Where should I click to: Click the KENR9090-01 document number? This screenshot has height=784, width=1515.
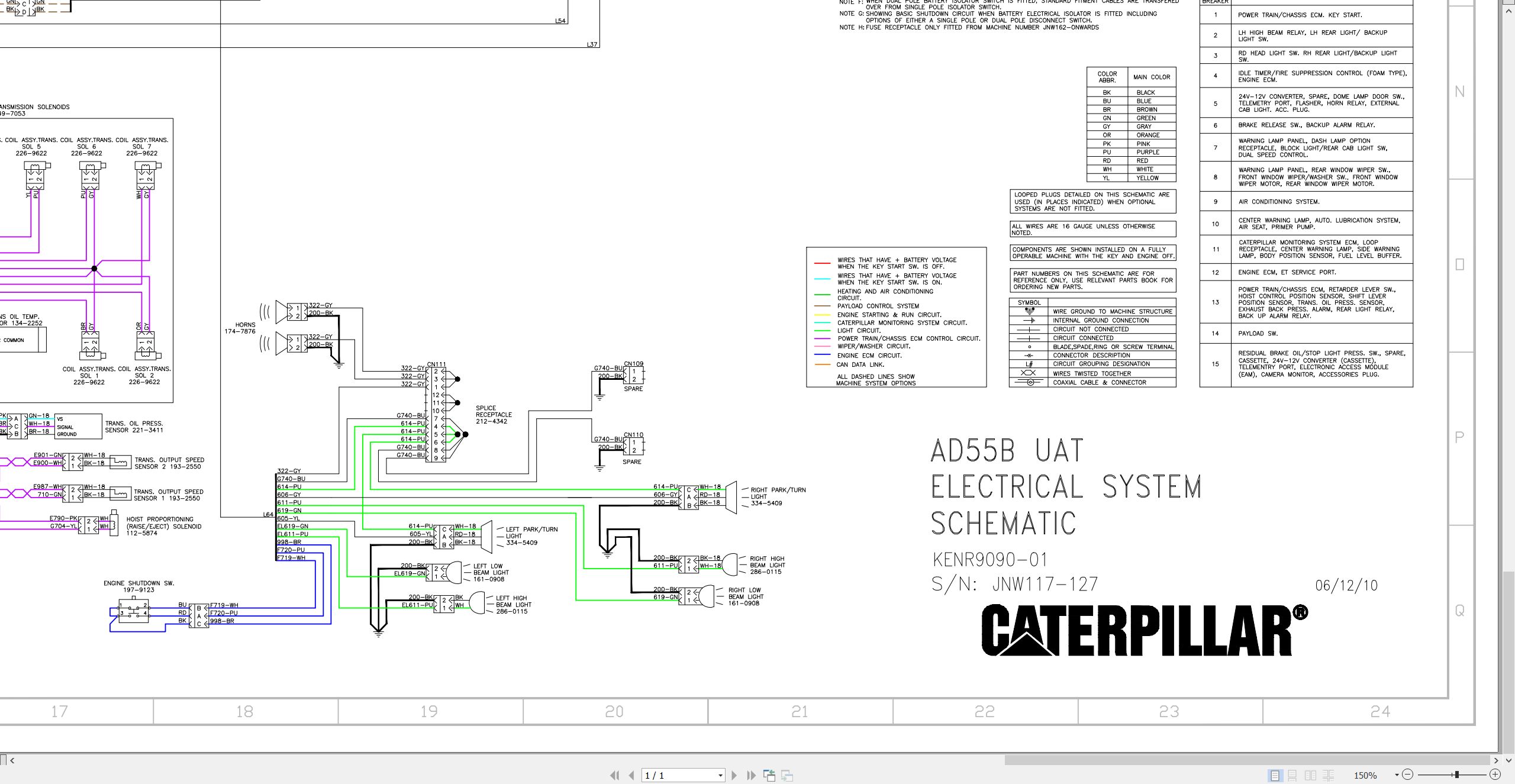(990, 559)
